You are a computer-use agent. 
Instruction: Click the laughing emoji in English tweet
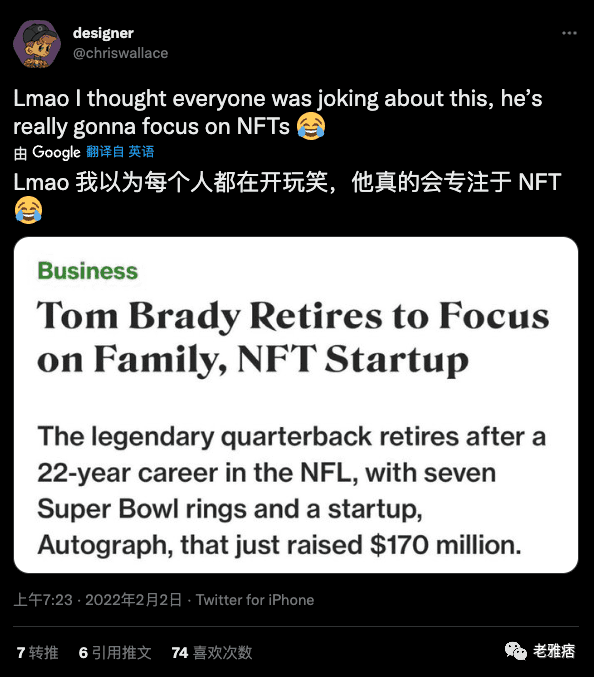point(311,126)
